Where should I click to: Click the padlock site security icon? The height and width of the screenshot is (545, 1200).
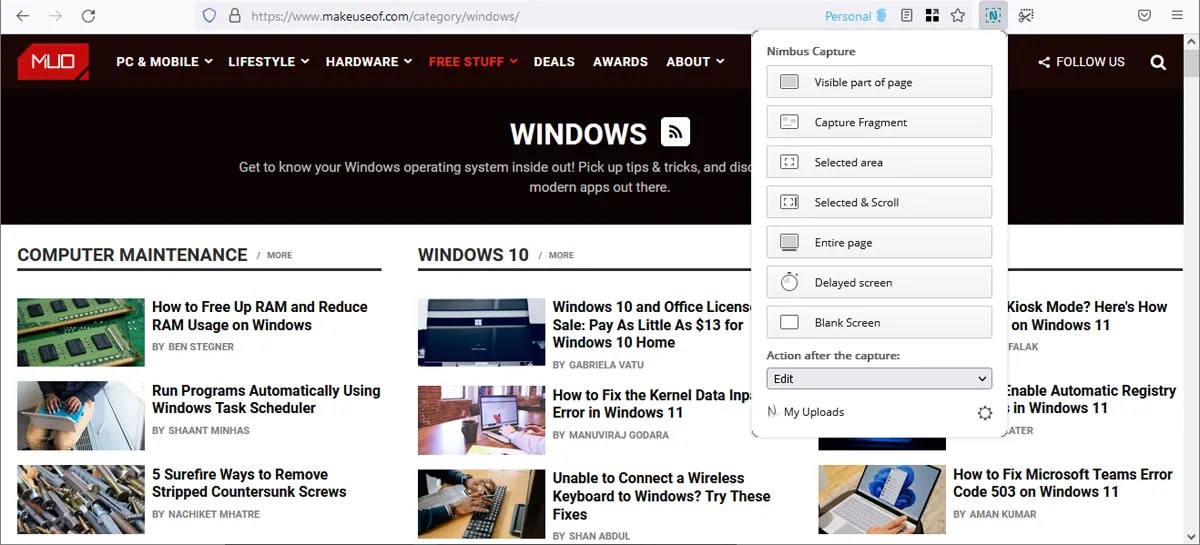click(235, 16)
